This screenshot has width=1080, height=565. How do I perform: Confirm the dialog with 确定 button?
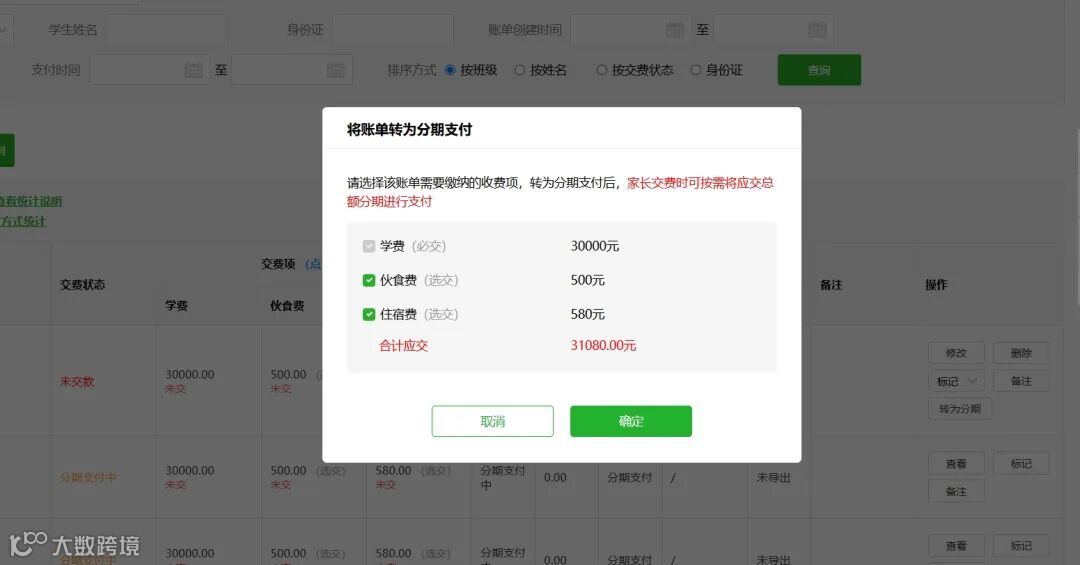631,421
